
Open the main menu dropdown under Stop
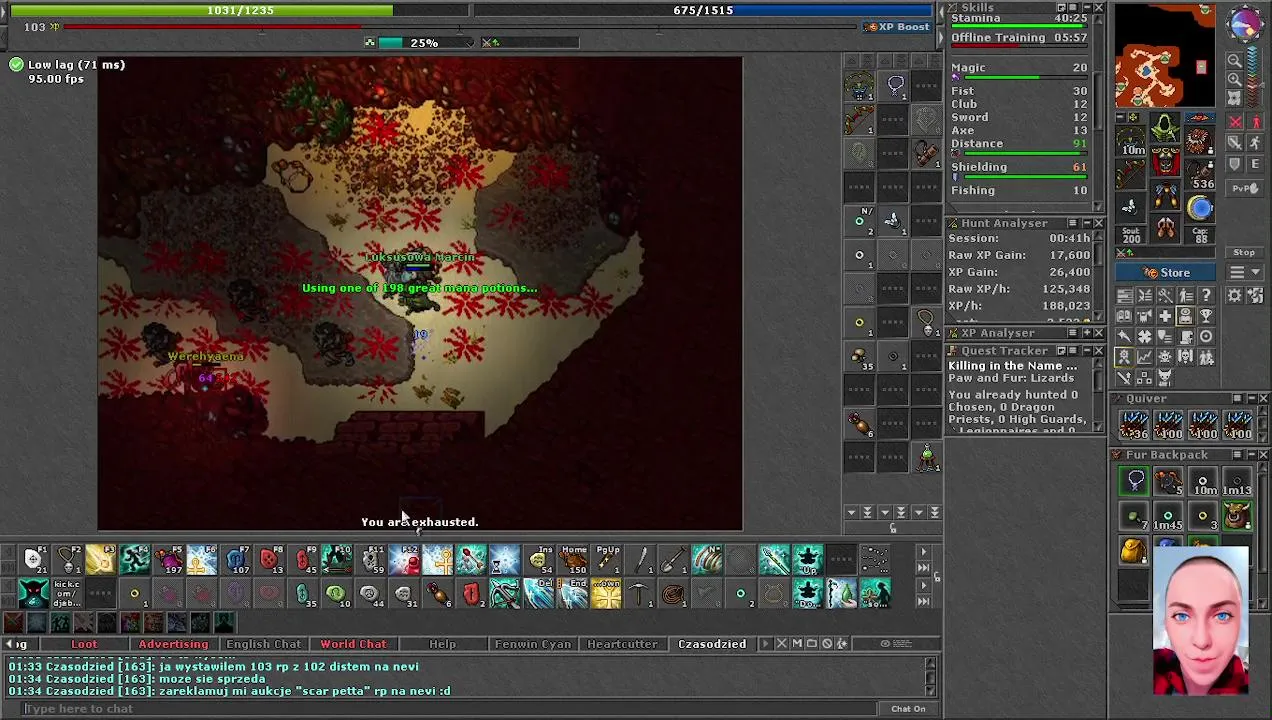tap(1244, 272)
